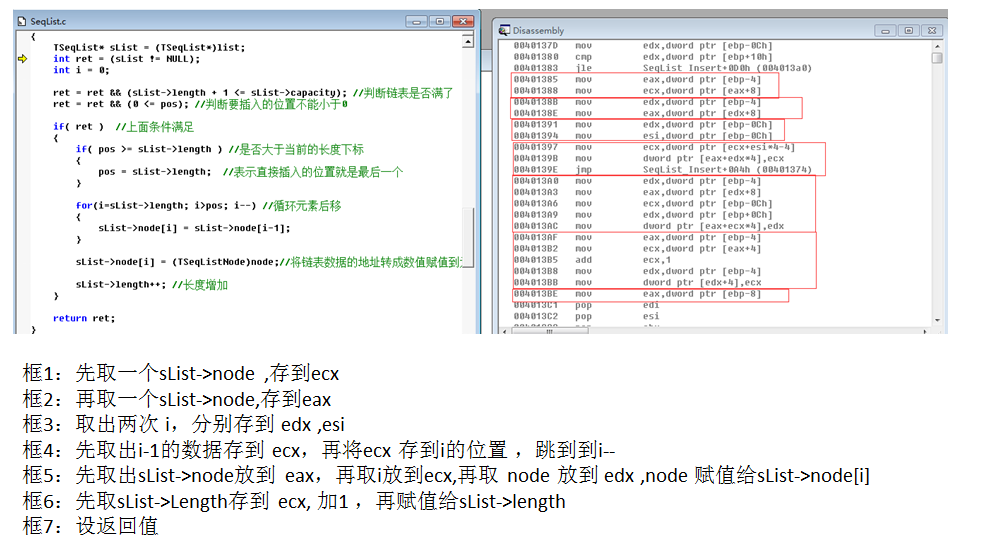Click the 'add ecx,1' line at 004013B5
983x547 pixels.
coord(592,260)
